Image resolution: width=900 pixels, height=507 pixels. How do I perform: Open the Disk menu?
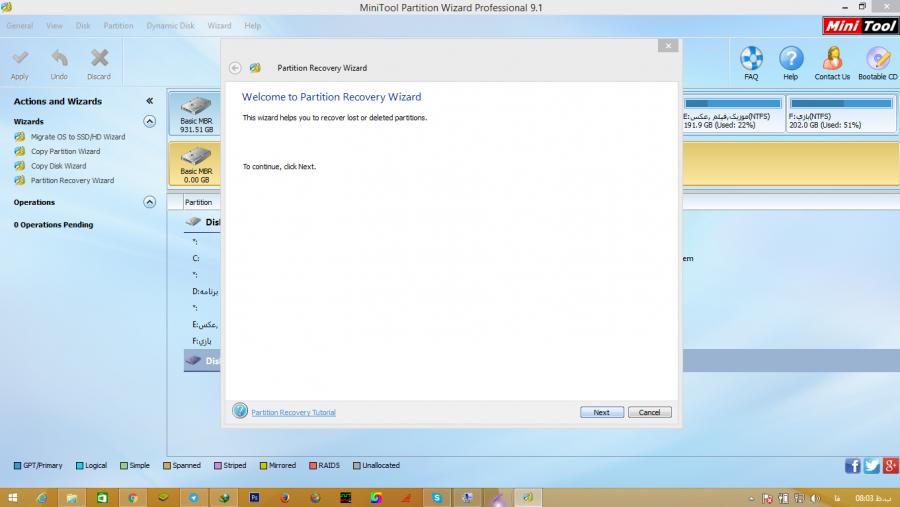point(83,26)
